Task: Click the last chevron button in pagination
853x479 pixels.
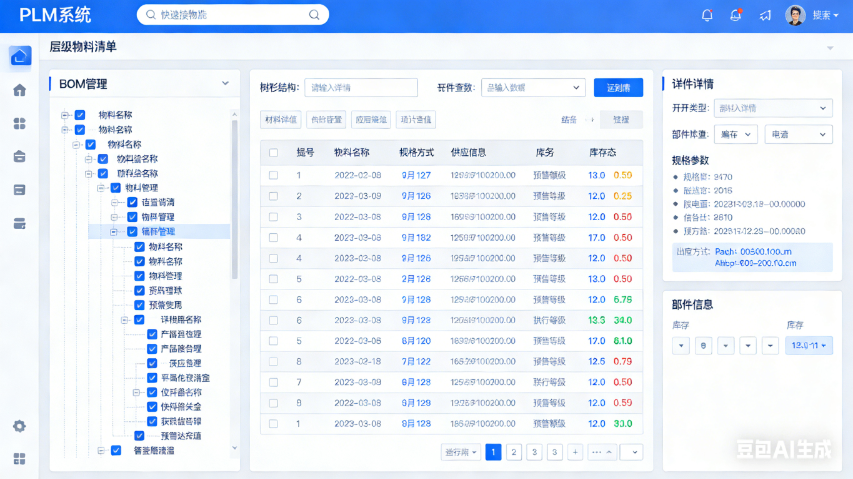Action: click(x=631, y=452)
